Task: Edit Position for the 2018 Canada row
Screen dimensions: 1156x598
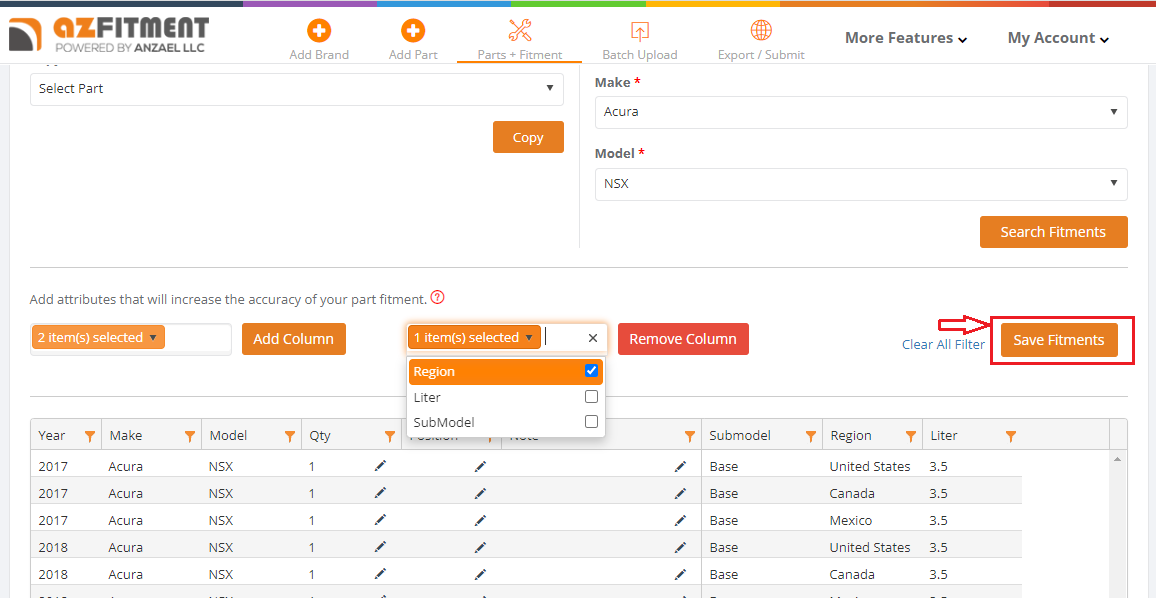Action: [481, 574]
